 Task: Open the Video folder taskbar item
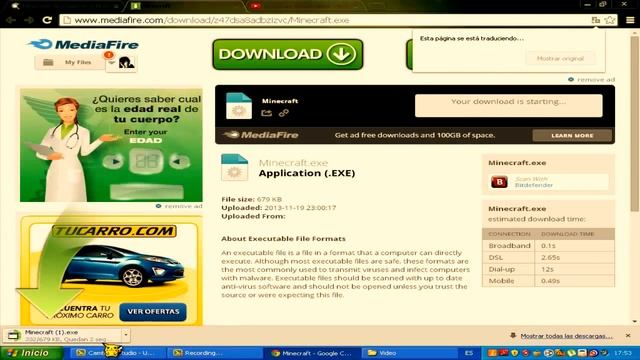click(409, 353)
